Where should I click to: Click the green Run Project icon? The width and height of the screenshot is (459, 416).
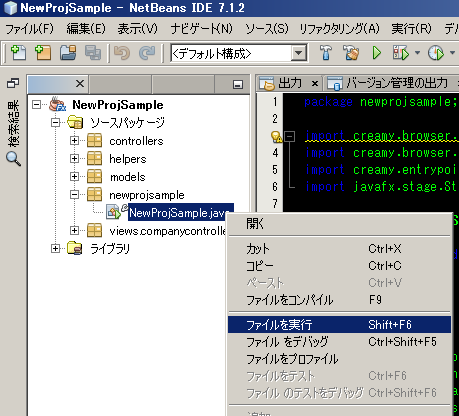point(377,53)
